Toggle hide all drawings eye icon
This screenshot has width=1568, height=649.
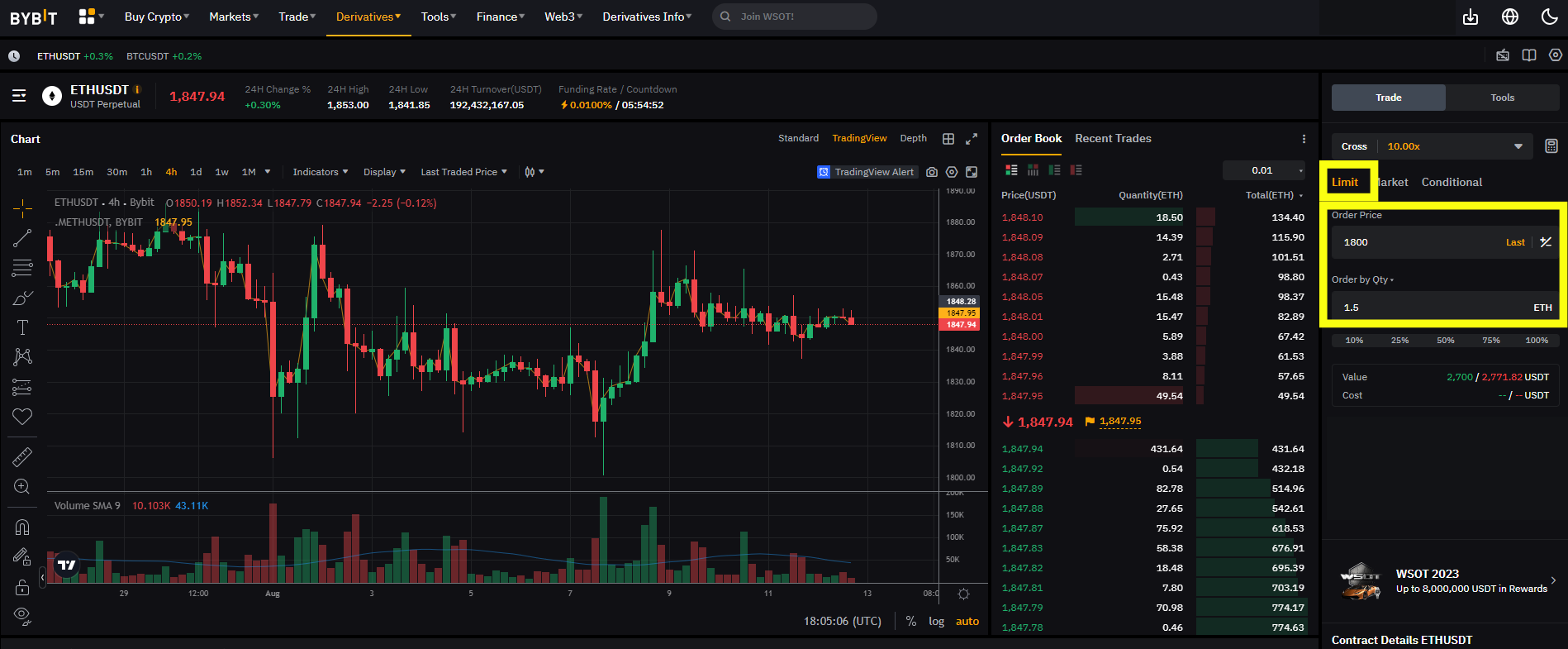point(22,617)
